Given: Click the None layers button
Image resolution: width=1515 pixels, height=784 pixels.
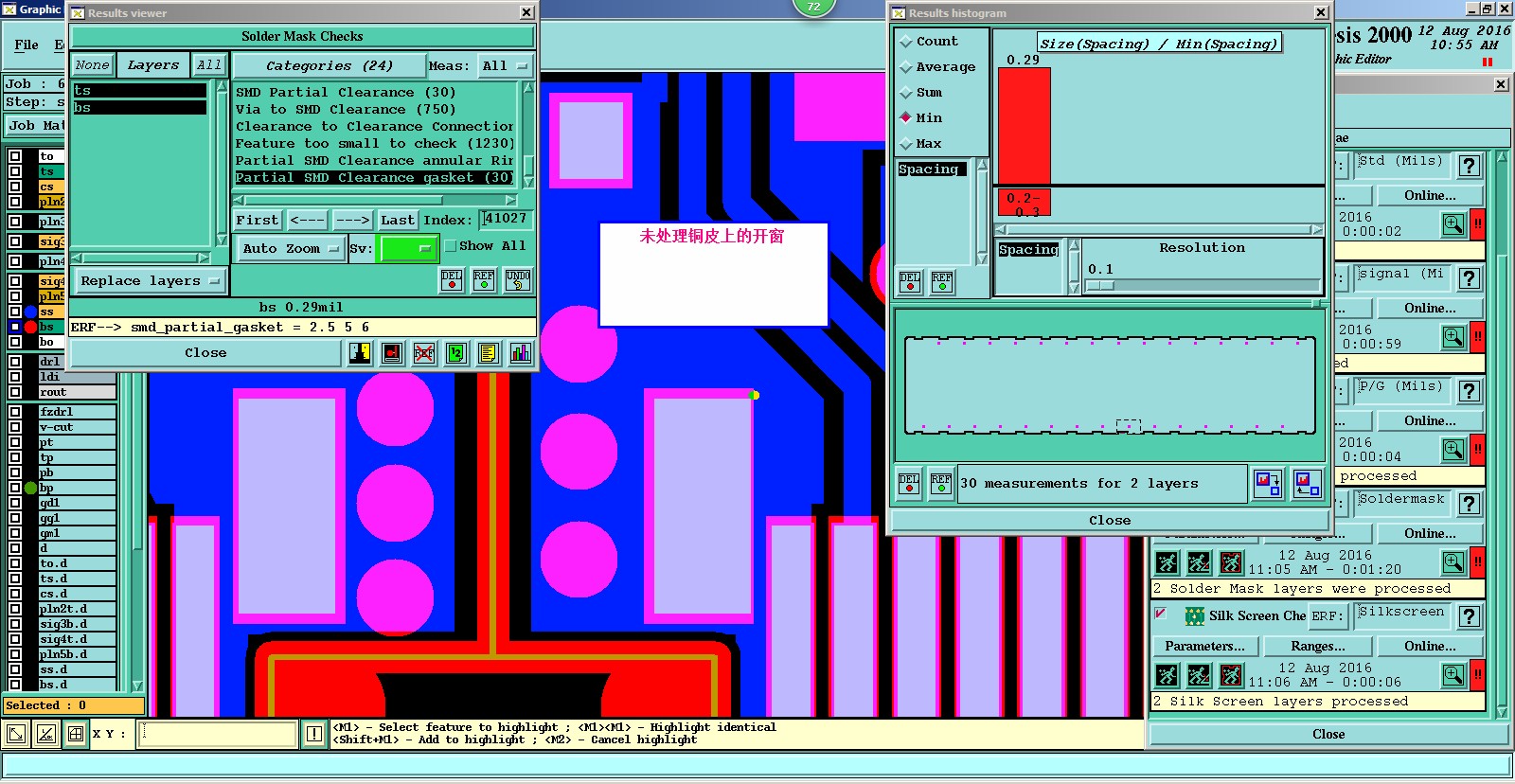Looking at the screenshot, I should 93,65.
